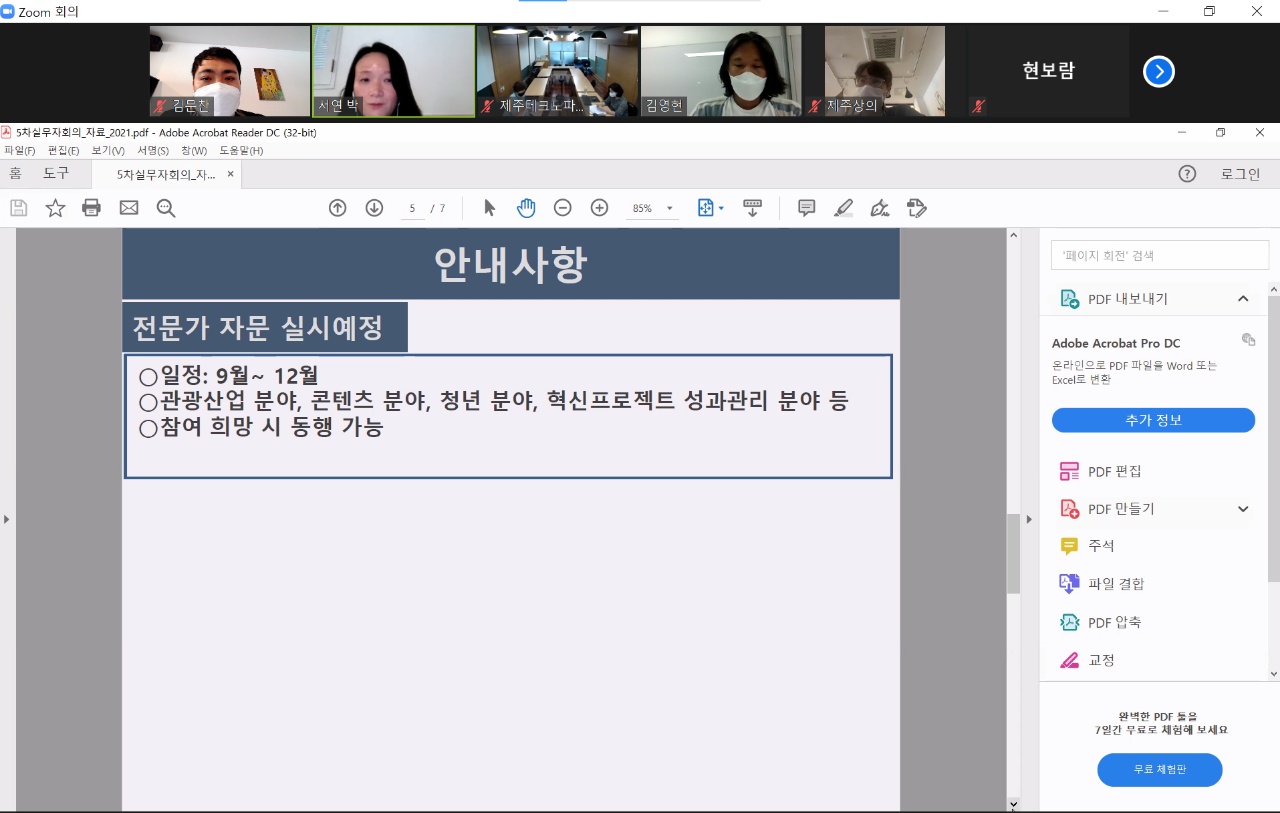Collapse the PDF 내보내기 section
The image size is (1280, 813).
1243,299
